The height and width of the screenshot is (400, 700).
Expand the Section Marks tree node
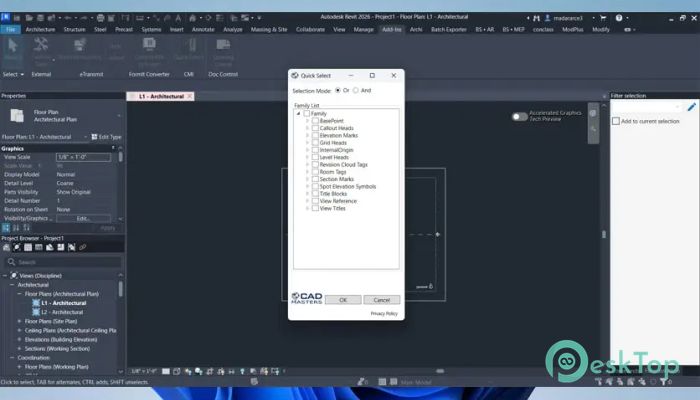pyautogui.click(x=308, y=179)
